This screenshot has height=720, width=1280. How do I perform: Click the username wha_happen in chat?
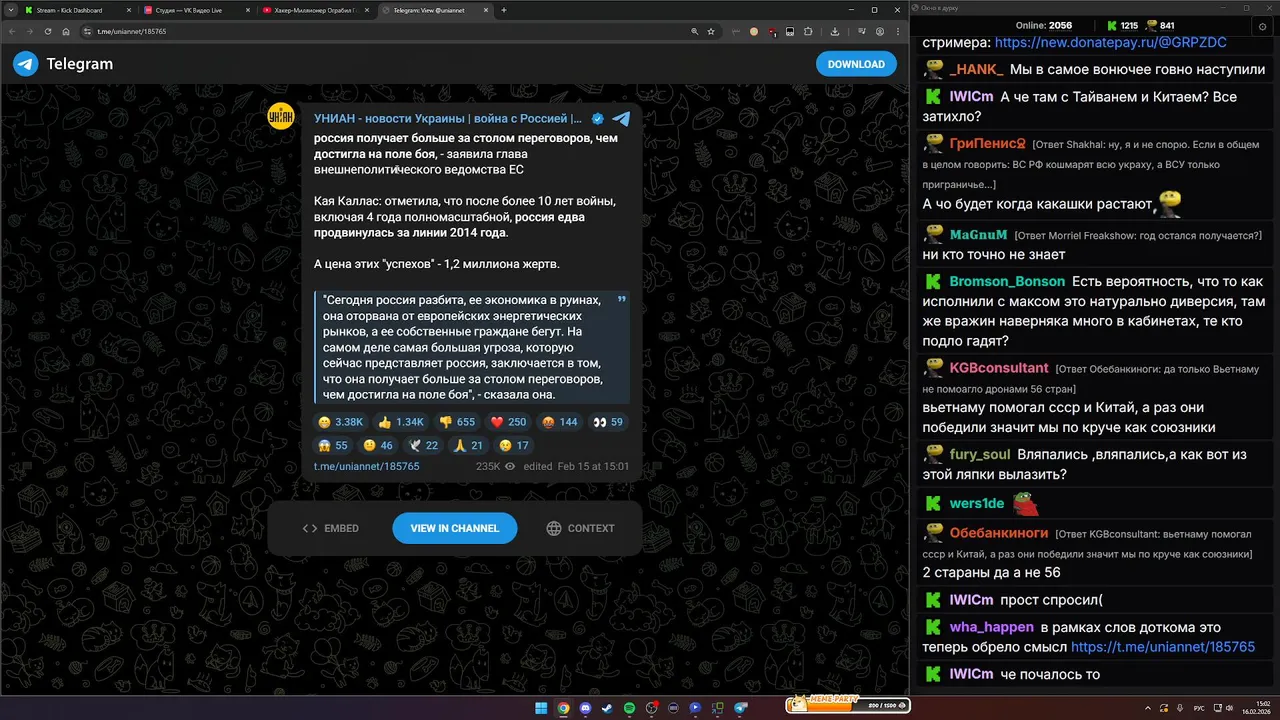[991, 627]
